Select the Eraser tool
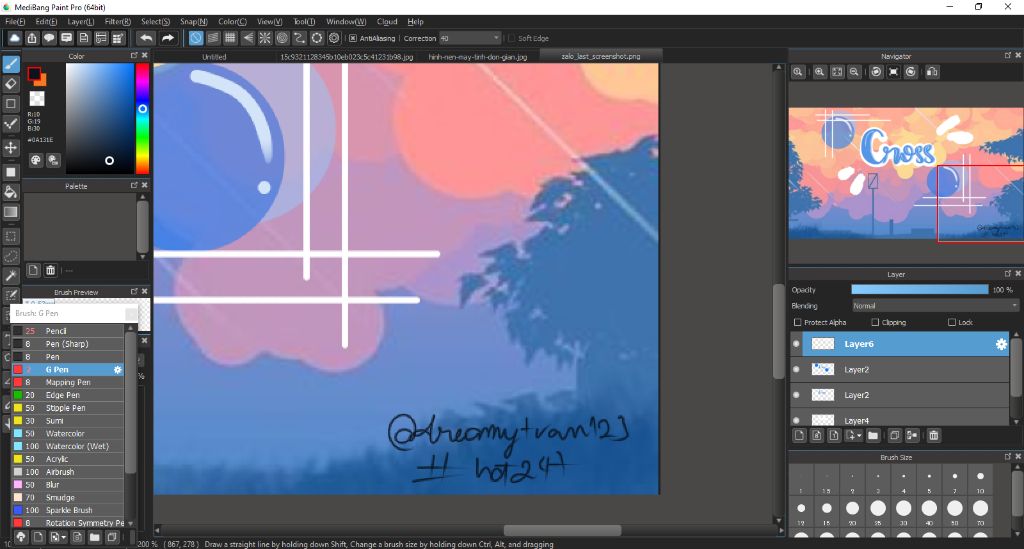 click(x=11, y=84)
